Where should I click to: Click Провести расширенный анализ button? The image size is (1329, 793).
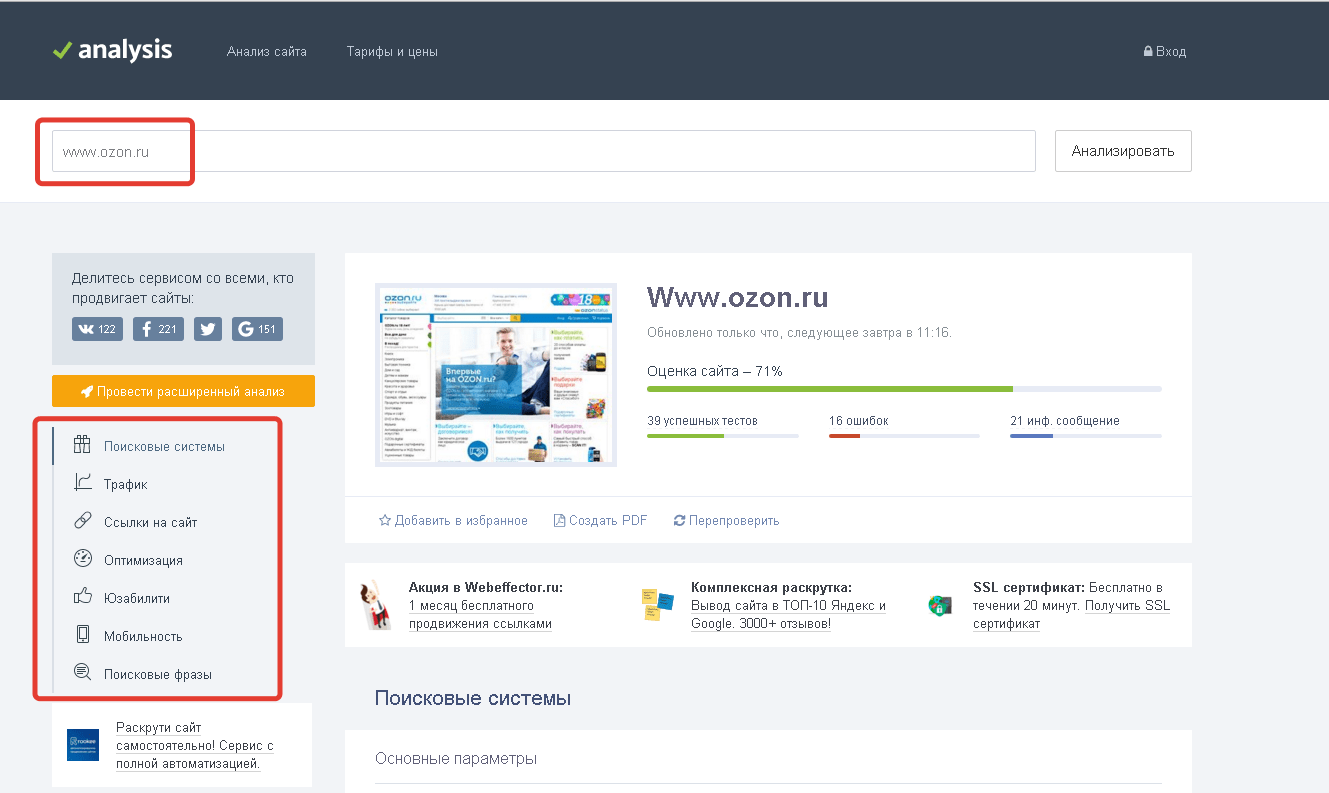point(183,391)
